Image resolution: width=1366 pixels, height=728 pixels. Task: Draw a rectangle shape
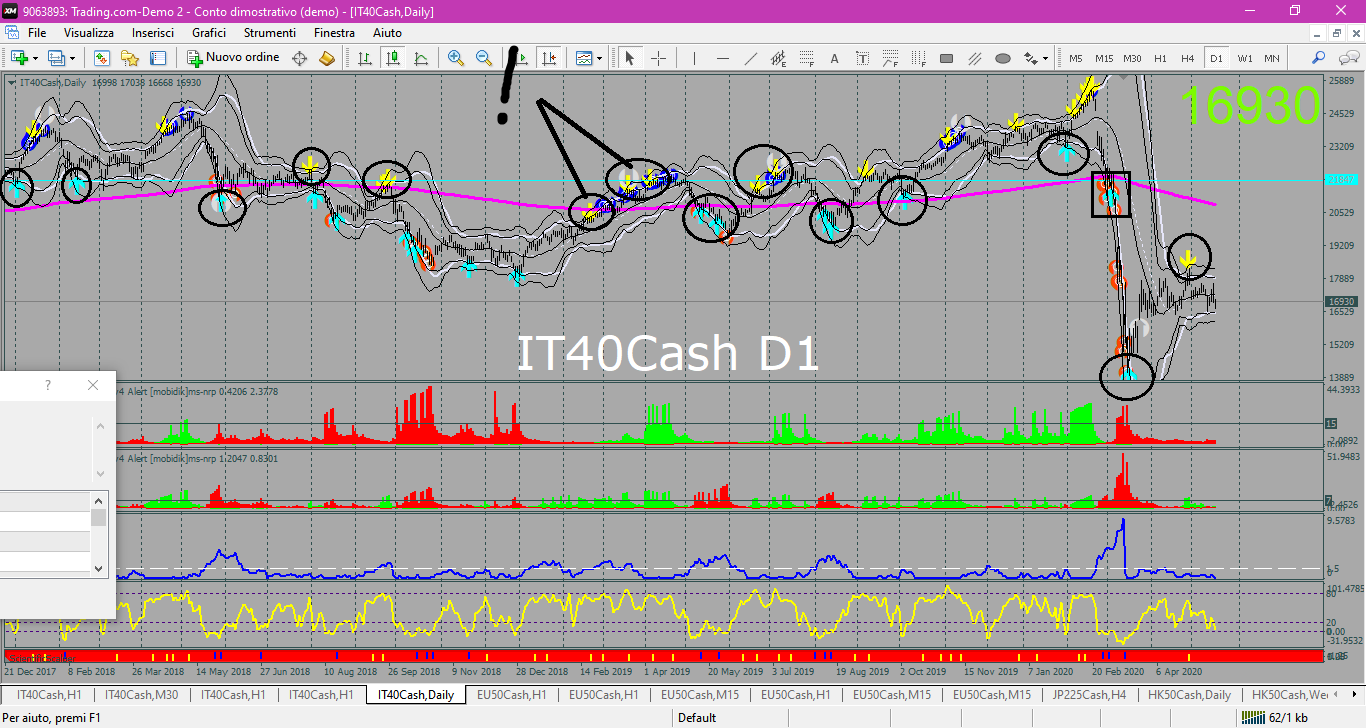coord(946,58)
